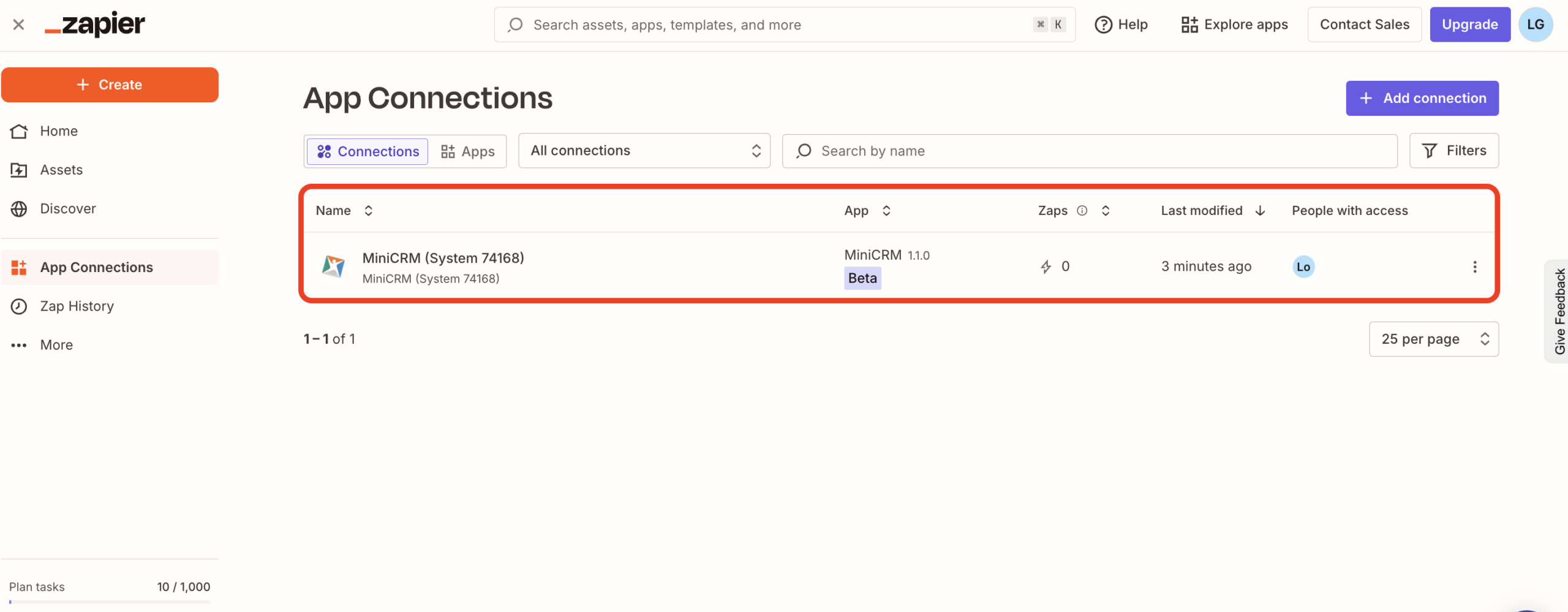Viewport: 1568px width, 612px height.
Task: Click the MiniCRM app logo icon
Action: (333, 266)
